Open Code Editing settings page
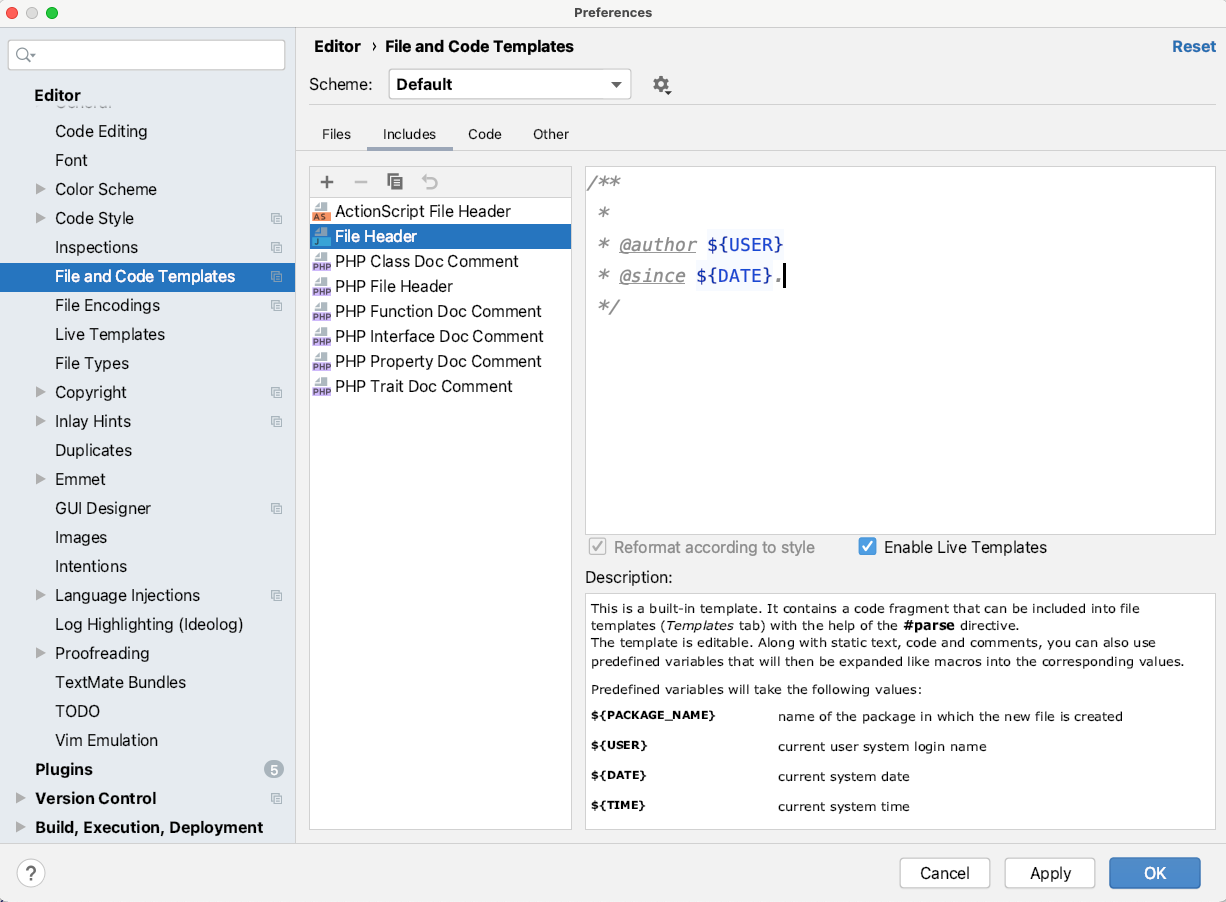 tap(101, 131)
